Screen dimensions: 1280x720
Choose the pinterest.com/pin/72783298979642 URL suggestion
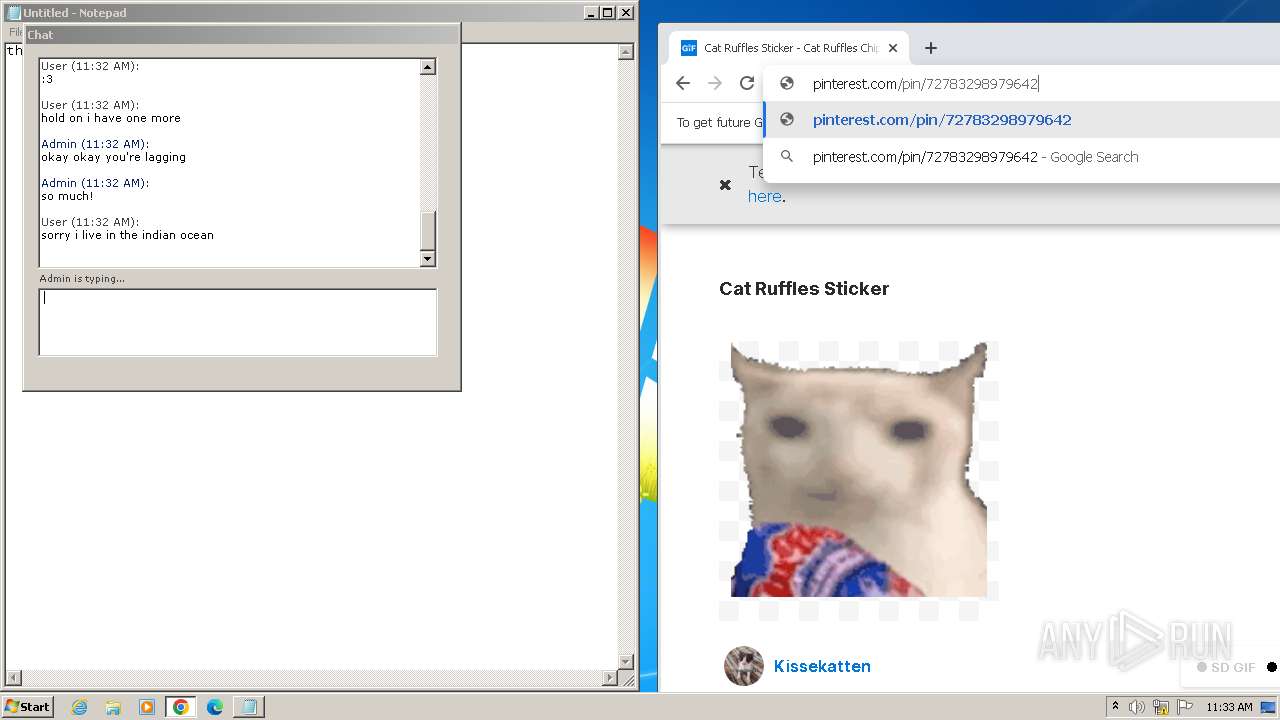(x=1022, y=120)
